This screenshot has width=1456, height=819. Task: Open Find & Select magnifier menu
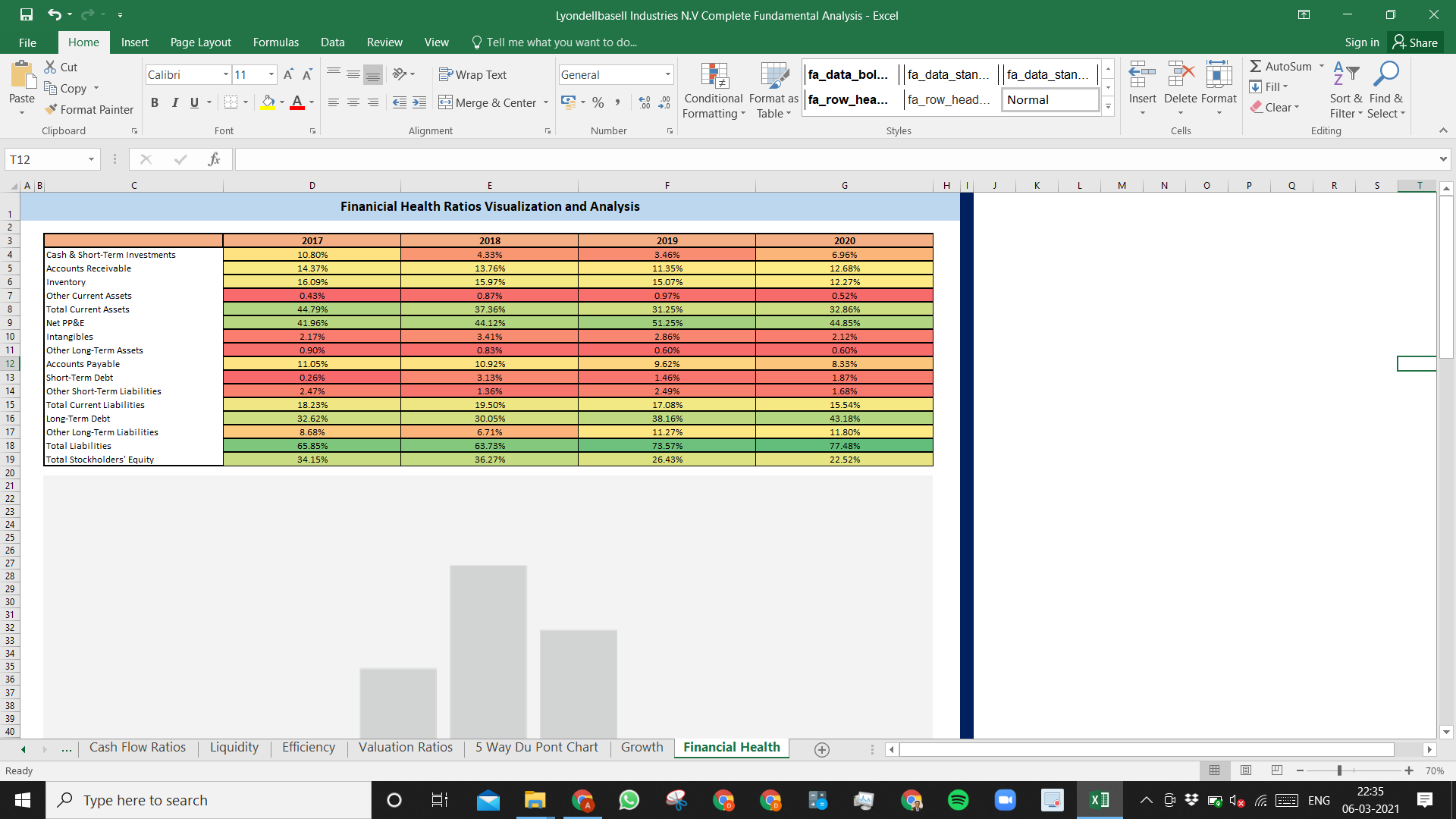point(1386,90)
